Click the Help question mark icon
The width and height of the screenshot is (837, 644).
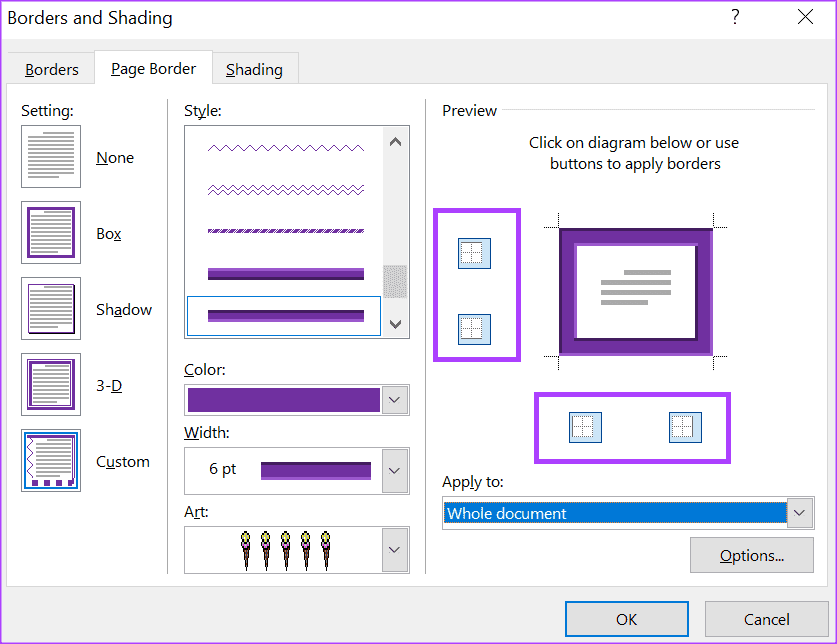coord(735,17)
